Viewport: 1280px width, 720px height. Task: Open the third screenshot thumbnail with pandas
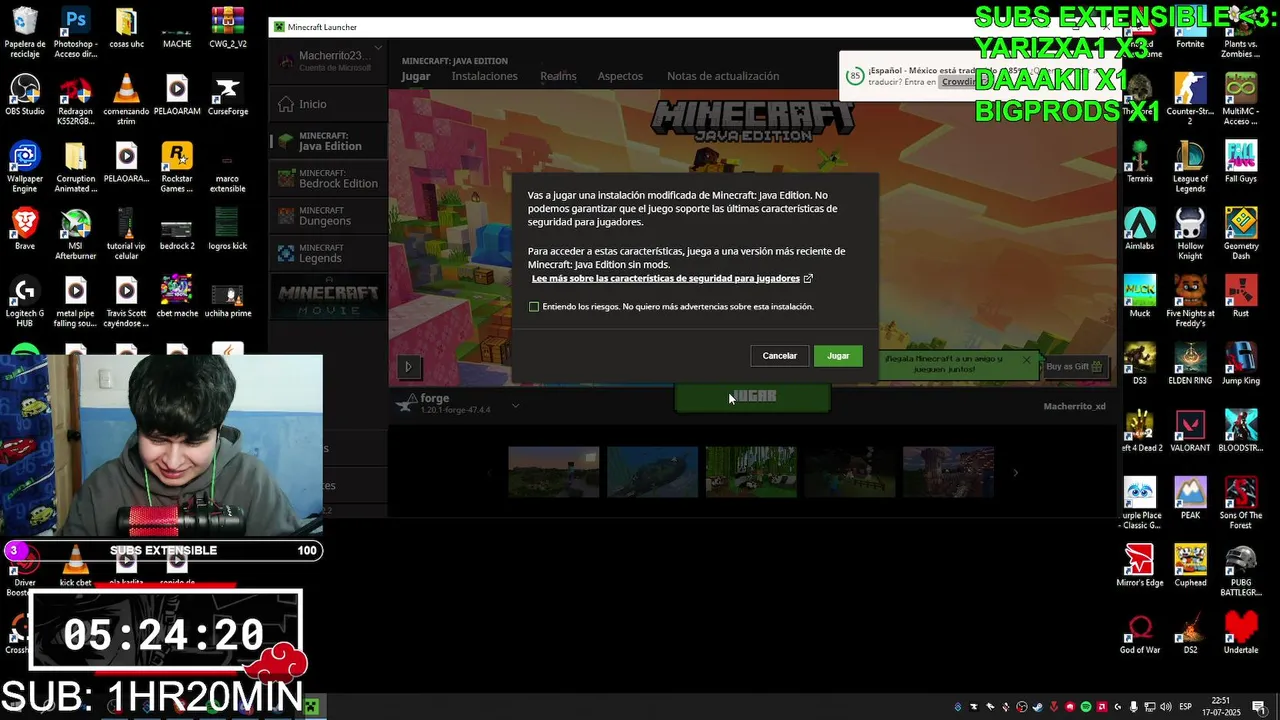tap(751, 472)
